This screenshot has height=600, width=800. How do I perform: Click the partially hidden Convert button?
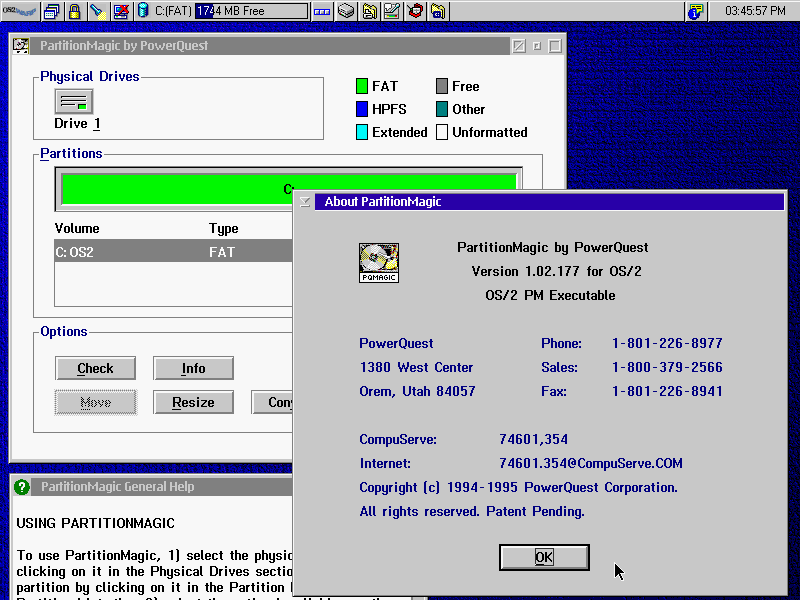click(272, 403)
